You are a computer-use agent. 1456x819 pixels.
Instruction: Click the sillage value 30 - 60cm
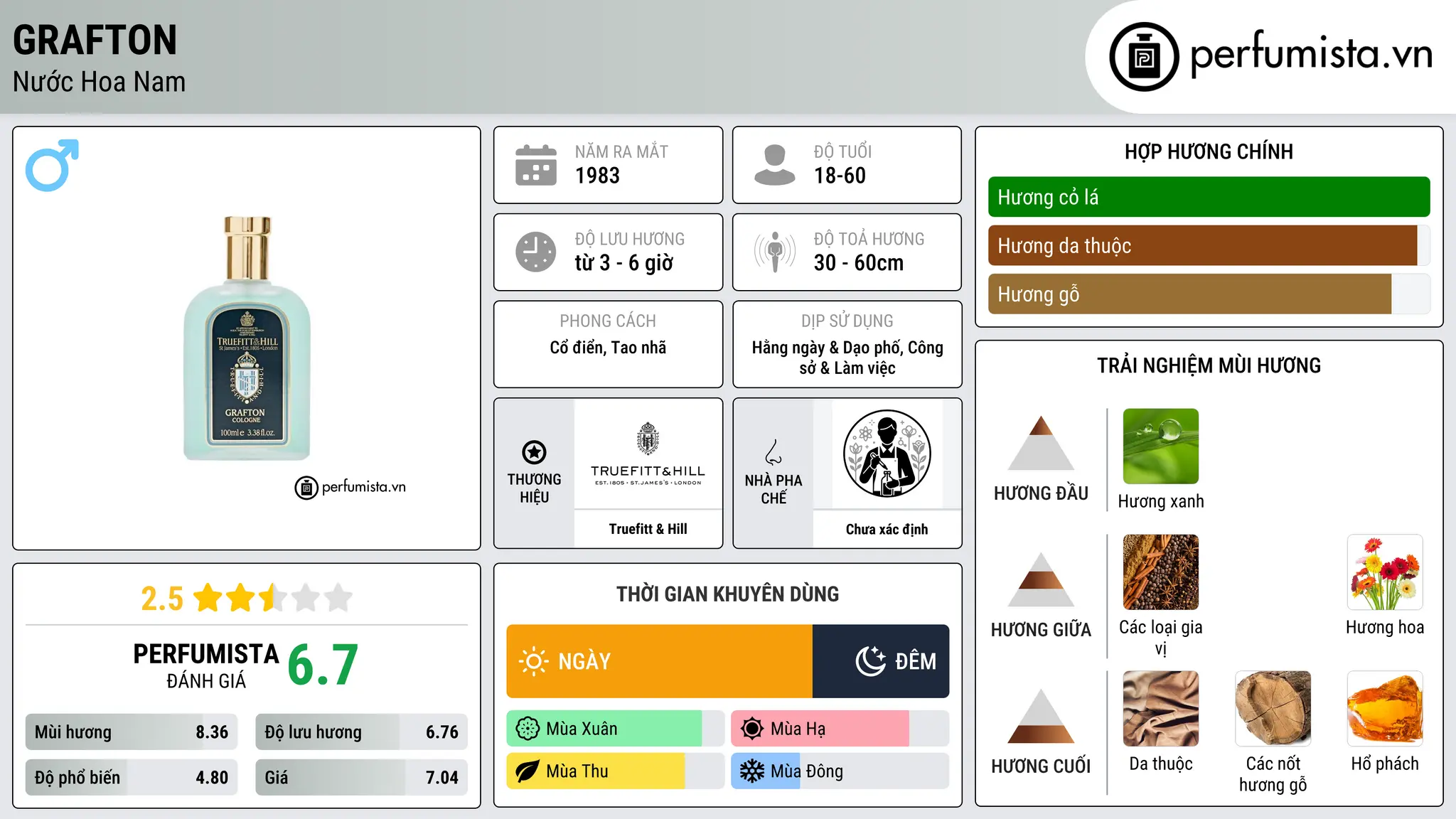[859, 263]
